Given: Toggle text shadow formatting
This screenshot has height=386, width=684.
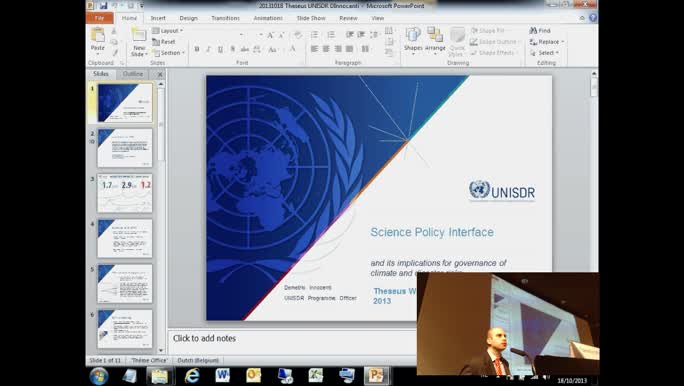Looking at the screenshot, I should point(233,49).
